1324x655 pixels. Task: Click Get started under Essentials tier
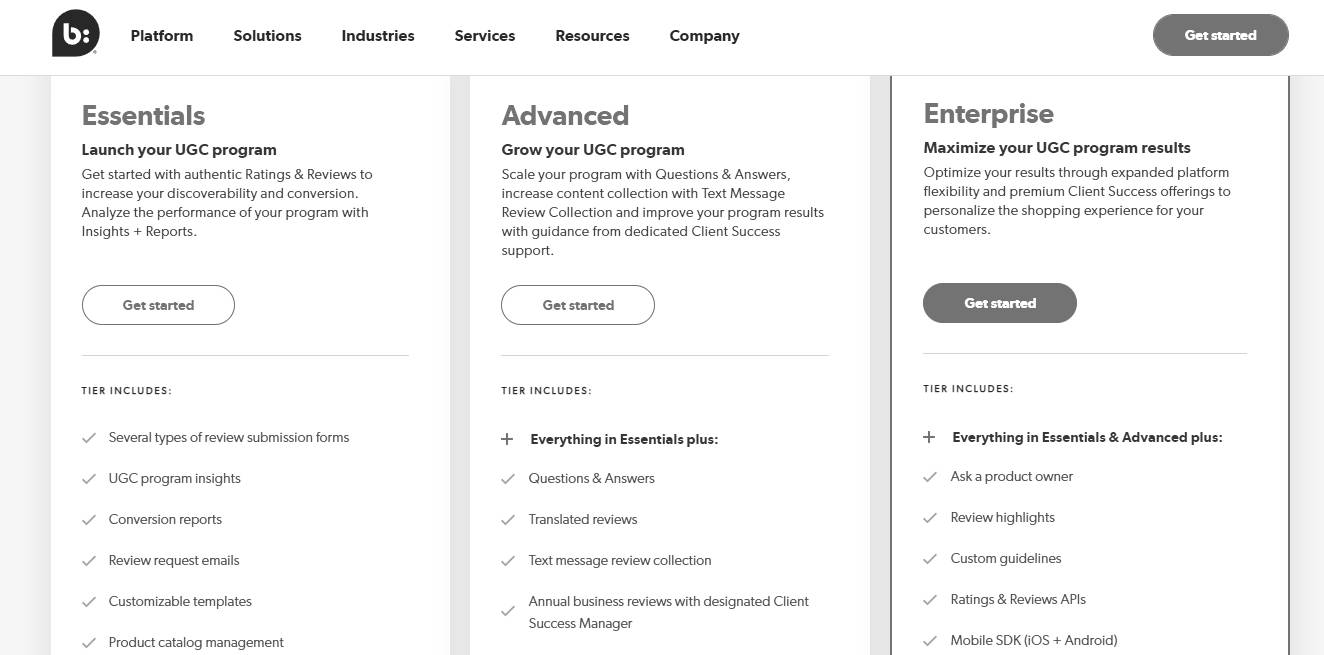[x=158, y=305]
